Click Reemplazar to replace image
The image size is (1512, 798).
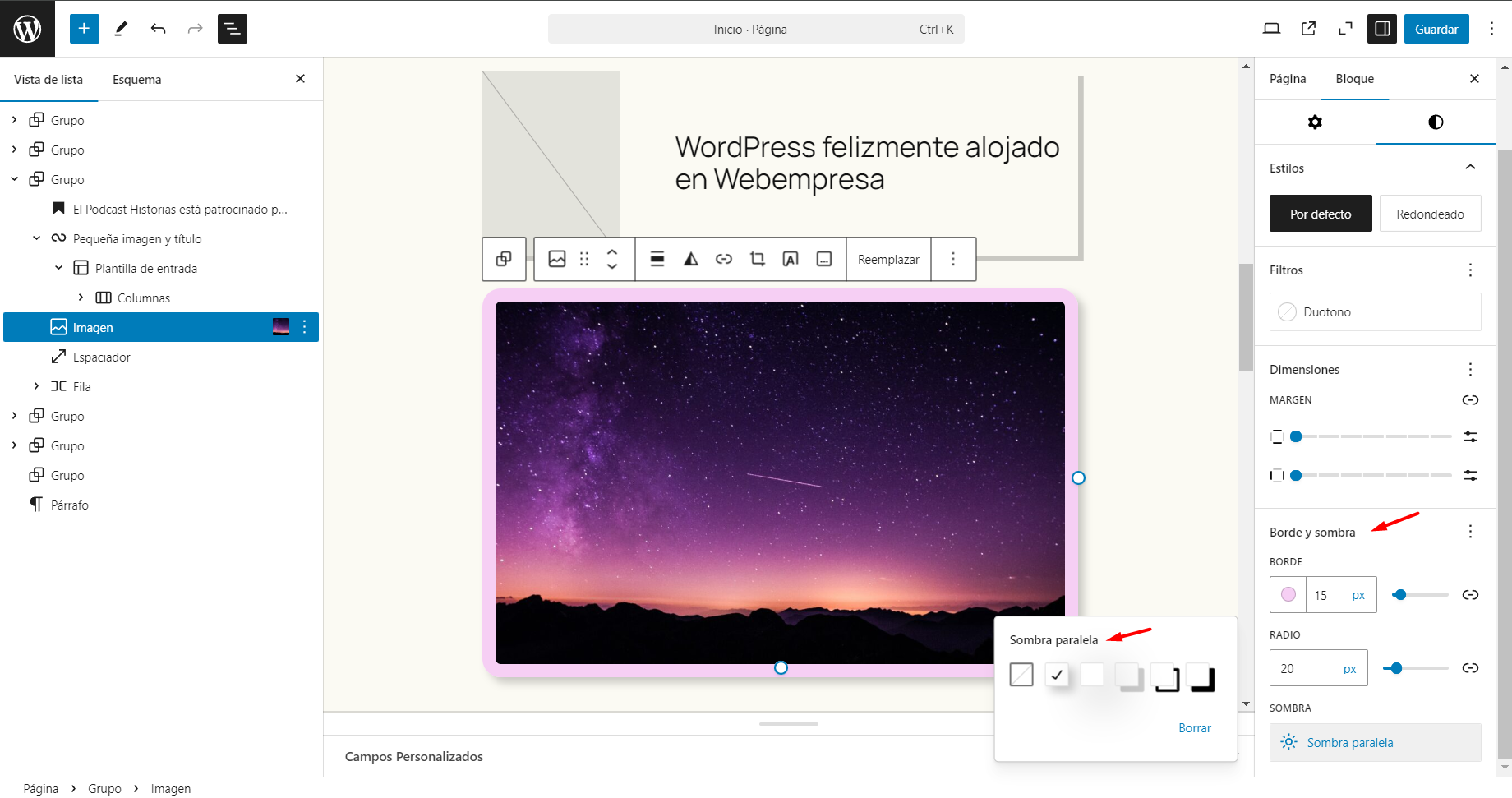pos(888,260)
